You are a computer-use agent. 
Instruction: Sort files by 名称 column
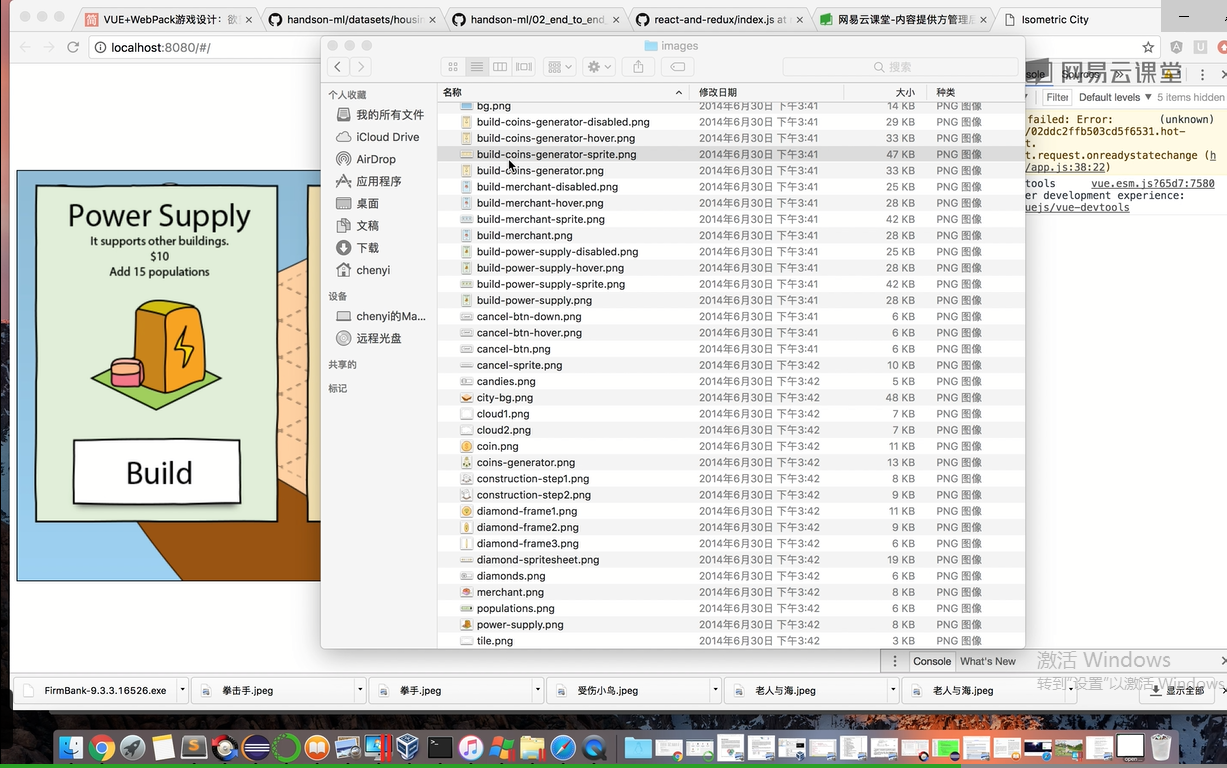coord(563,92)
